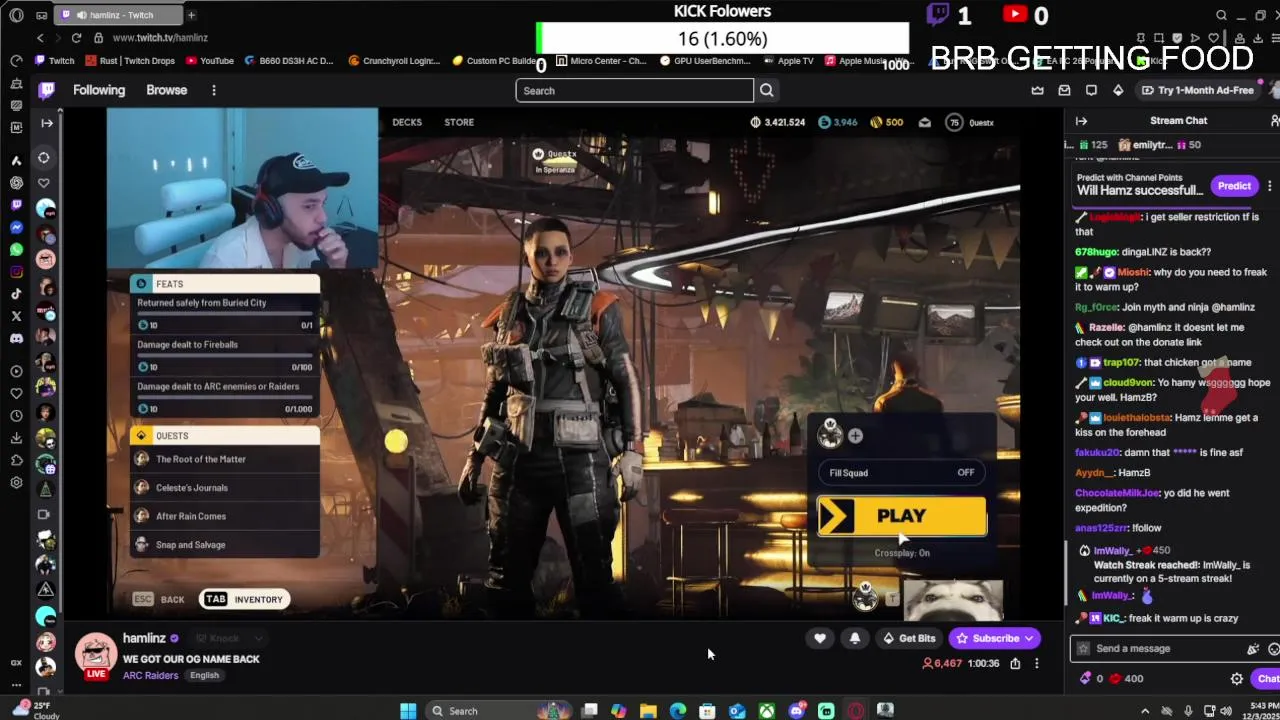This screenshot has height=720, width=1280.
Task: Open WhatsApp in the Opera sidebar
Action: coord(16,249)
